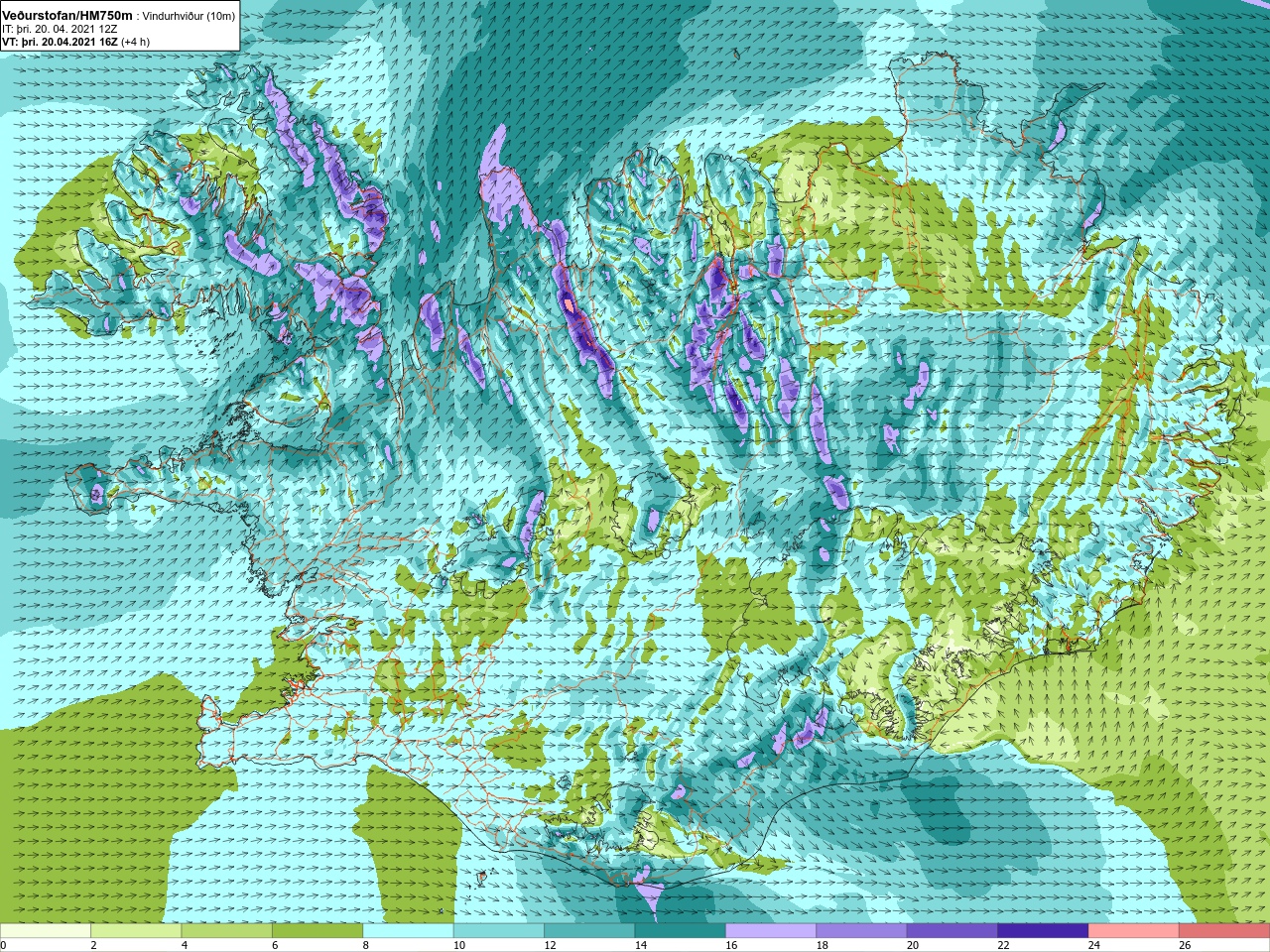Click the salmon legend swatch above 26
The image size is (1270, 952).
point(1224,931)
